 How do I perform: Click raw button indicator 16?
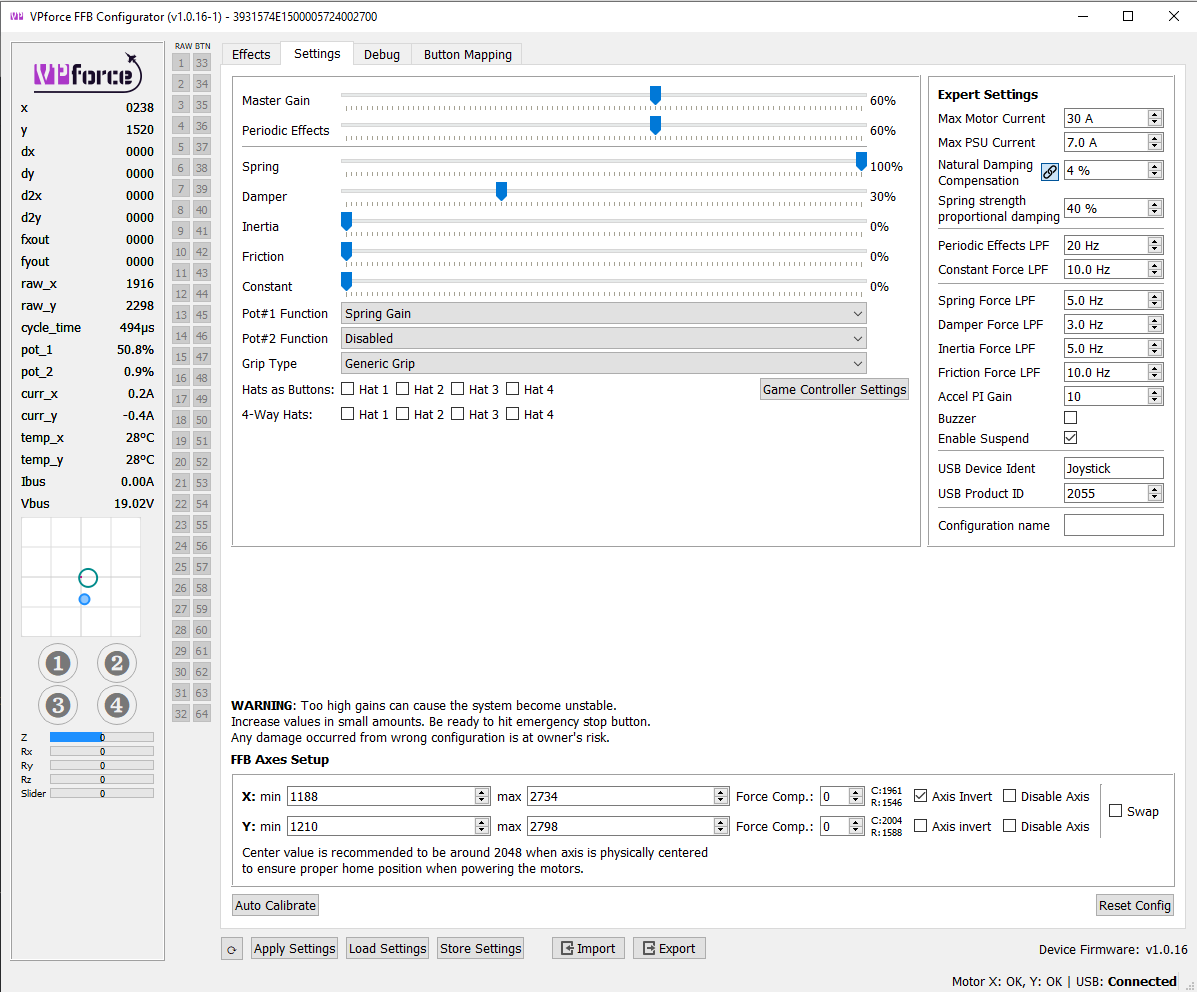[x=181, y=377]
